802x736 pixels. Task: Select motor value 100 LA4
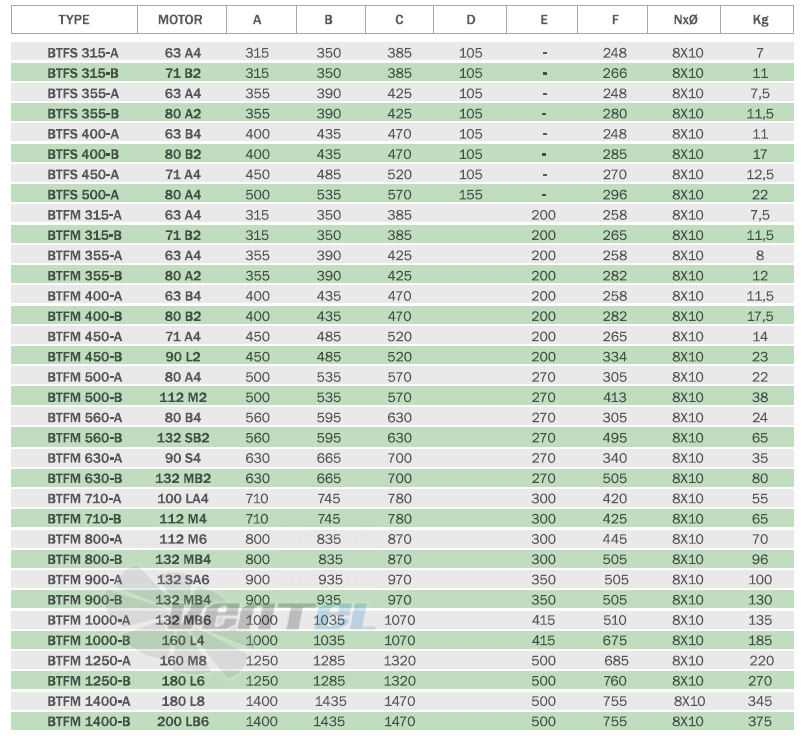[x=183, y=499]
